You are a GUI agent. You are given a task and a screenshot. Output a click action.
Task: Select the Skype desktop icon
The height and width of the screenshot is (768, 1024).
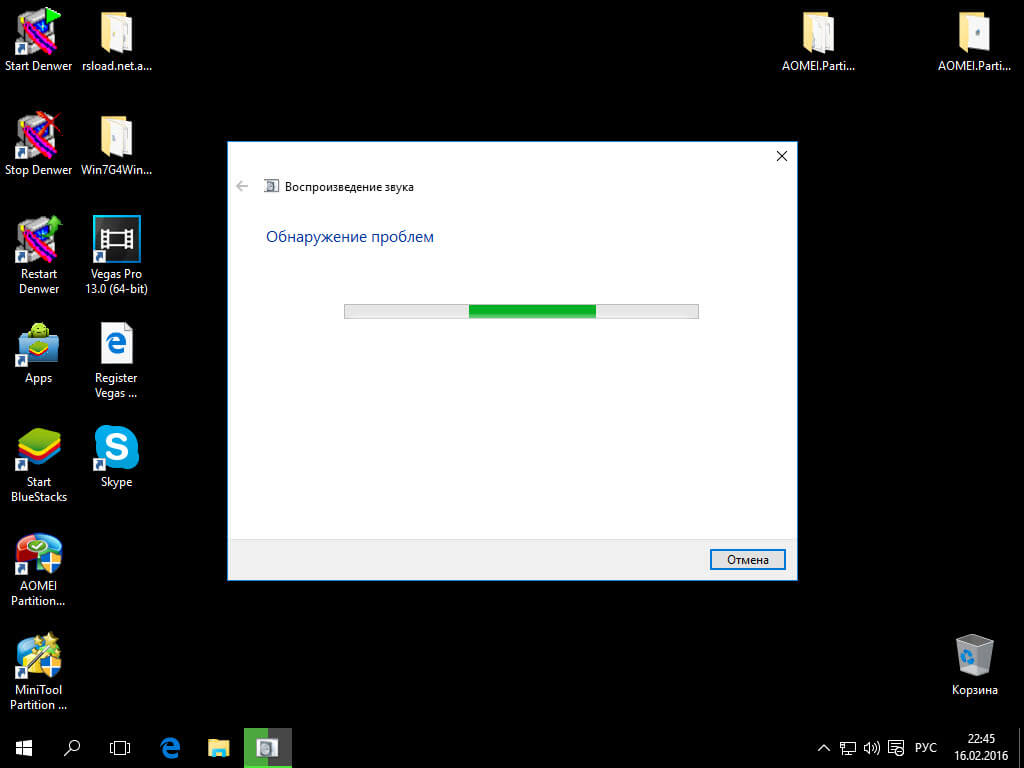click(x=116, y=449)
